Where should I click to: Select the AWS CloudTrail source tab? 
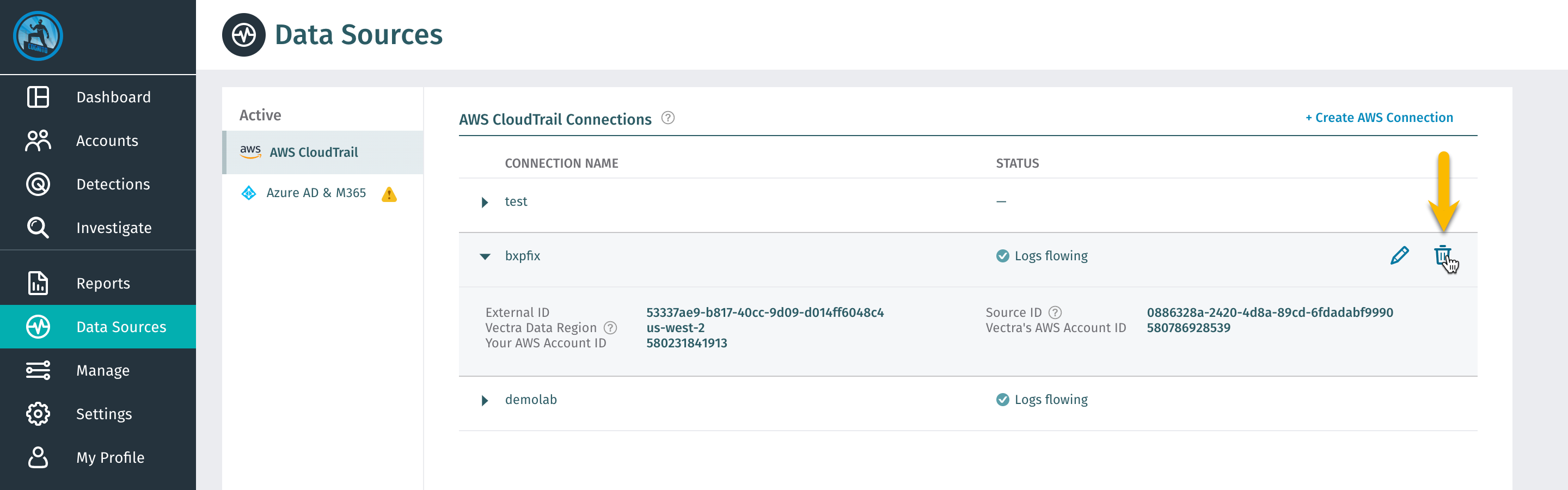click(314, 152)
